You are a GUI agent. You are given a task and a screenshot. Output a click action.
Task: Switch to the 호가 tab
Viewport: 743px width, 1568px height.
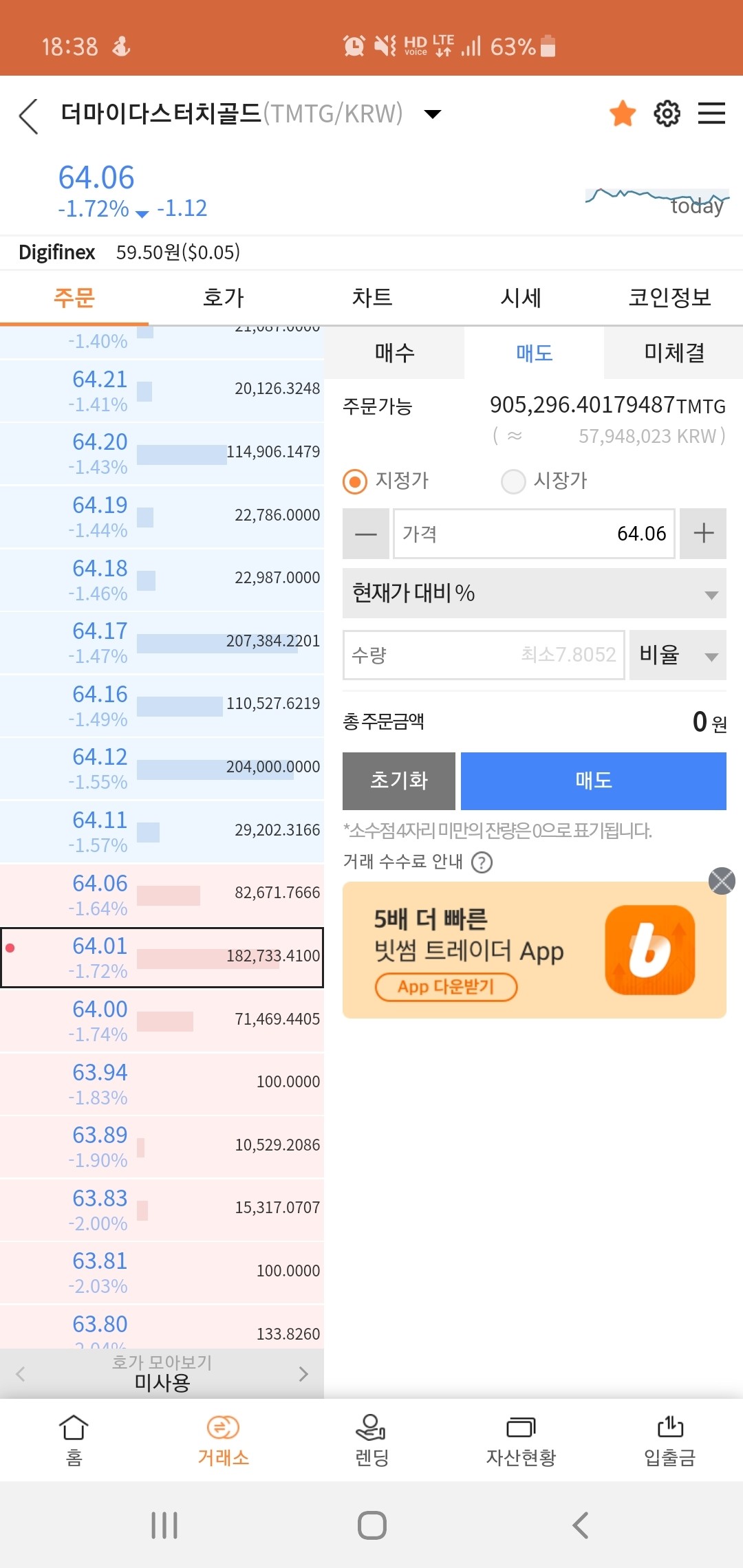[x=223, y=297]
